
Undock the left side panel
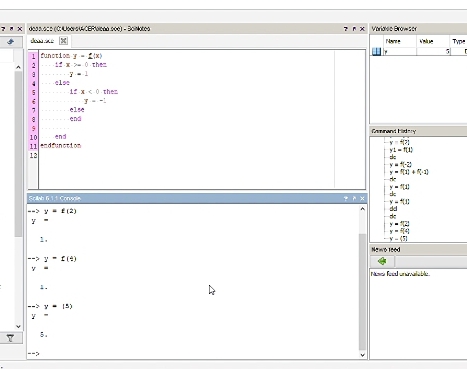click(x=11, y=29)
